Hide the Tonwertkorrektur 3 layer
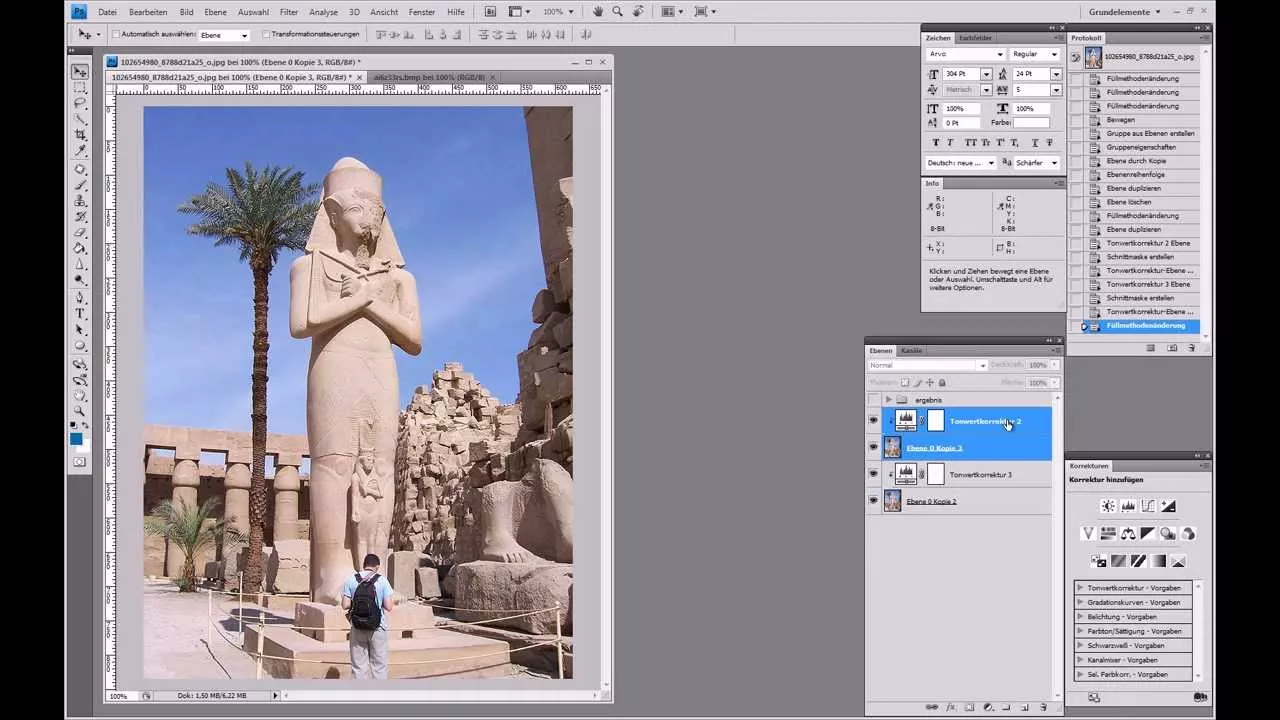Image resolution: width=1280 pixels, height=720 pixels. [x=873, y=474]
